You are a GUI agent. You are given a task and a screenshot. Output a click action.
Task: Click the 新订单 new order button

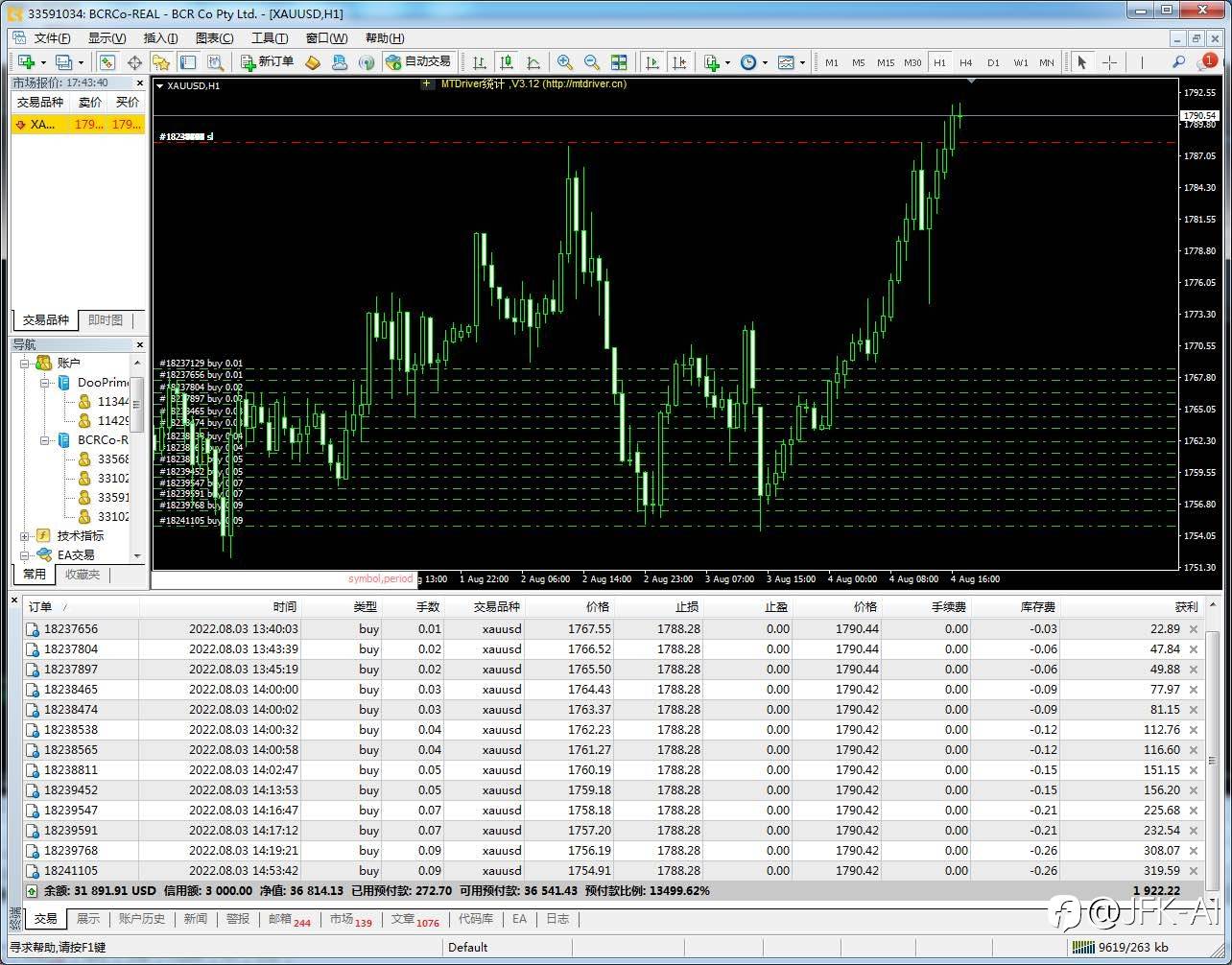(267, 61)
